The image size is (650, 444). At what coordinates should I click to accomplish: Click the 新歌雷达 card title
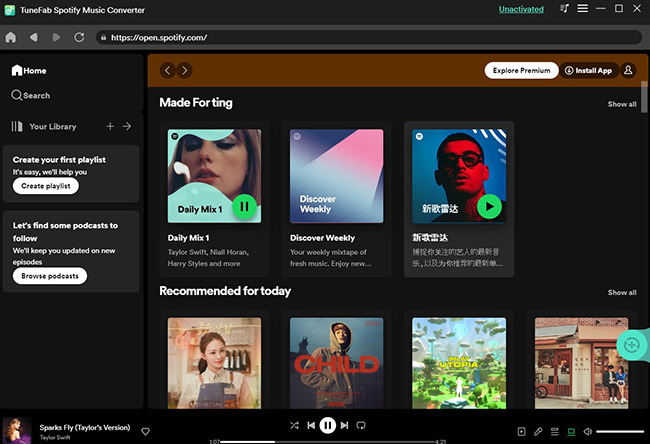point(430,238)
